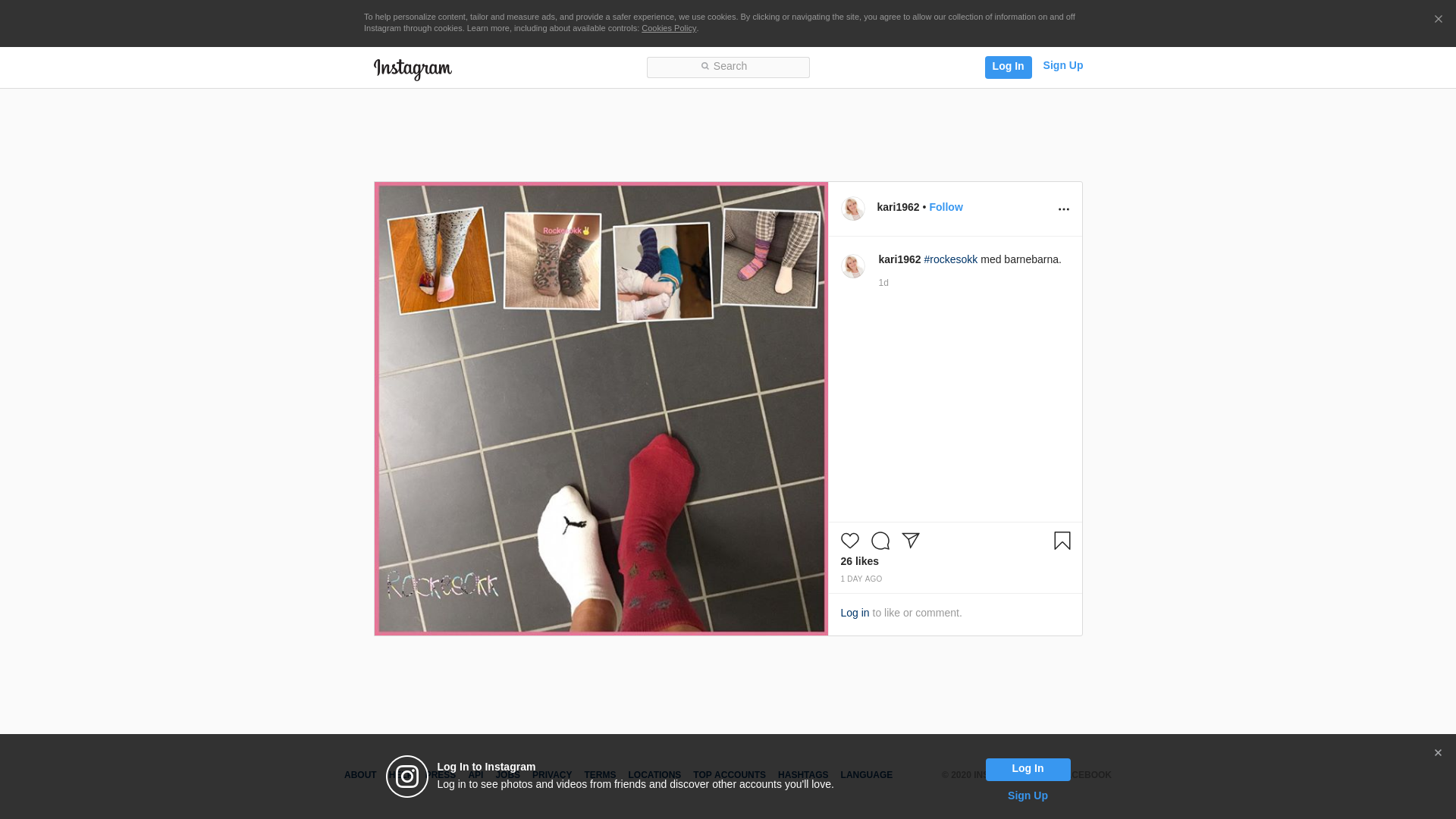This screenshot has width=1456, height=819.
Task: Dismiss the cookie notice banner
Action: [x=1438, y=20]
